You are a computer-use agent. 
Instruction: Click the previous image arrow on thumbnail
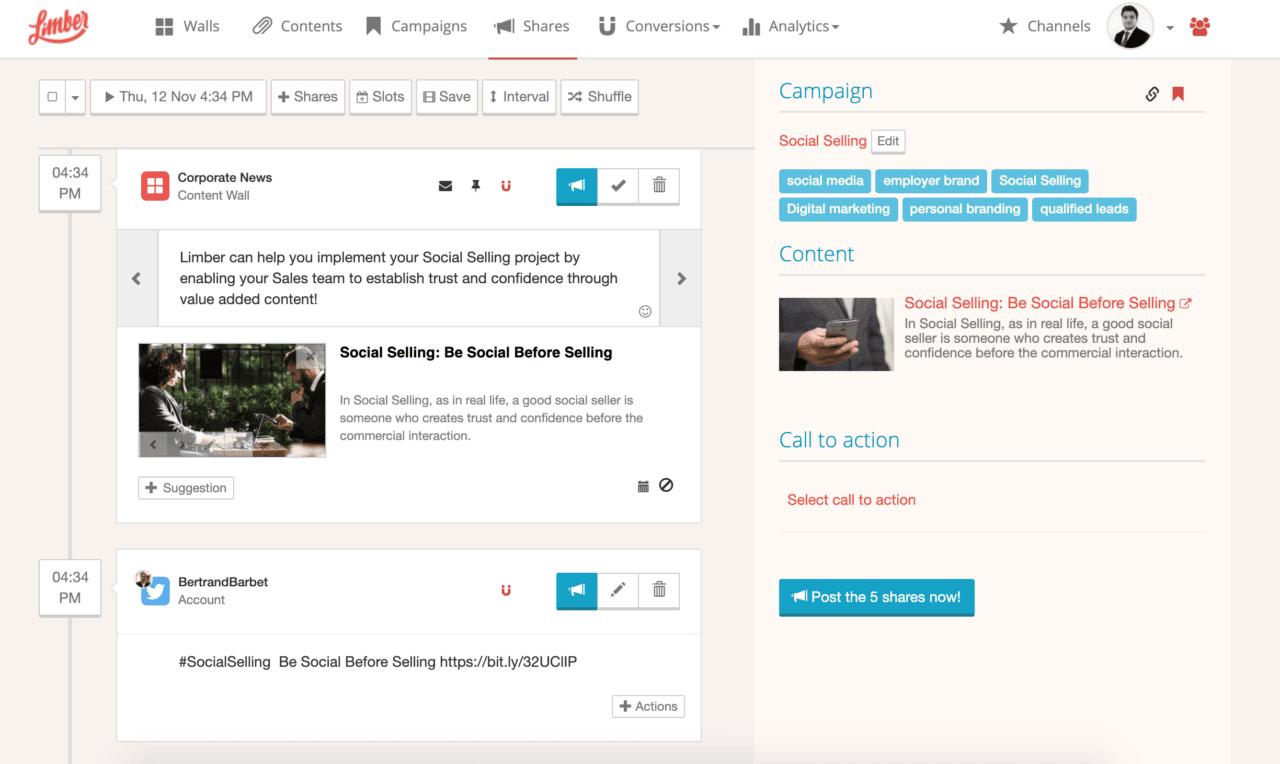click(x=153, y=443)
